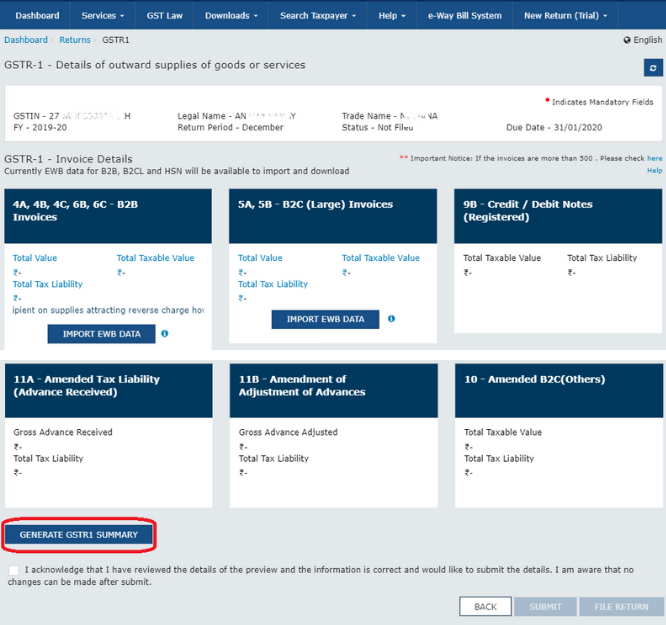Click GSTR1 breadcrumb text
The width and height of the screenshot is (666, 625).
116,40
